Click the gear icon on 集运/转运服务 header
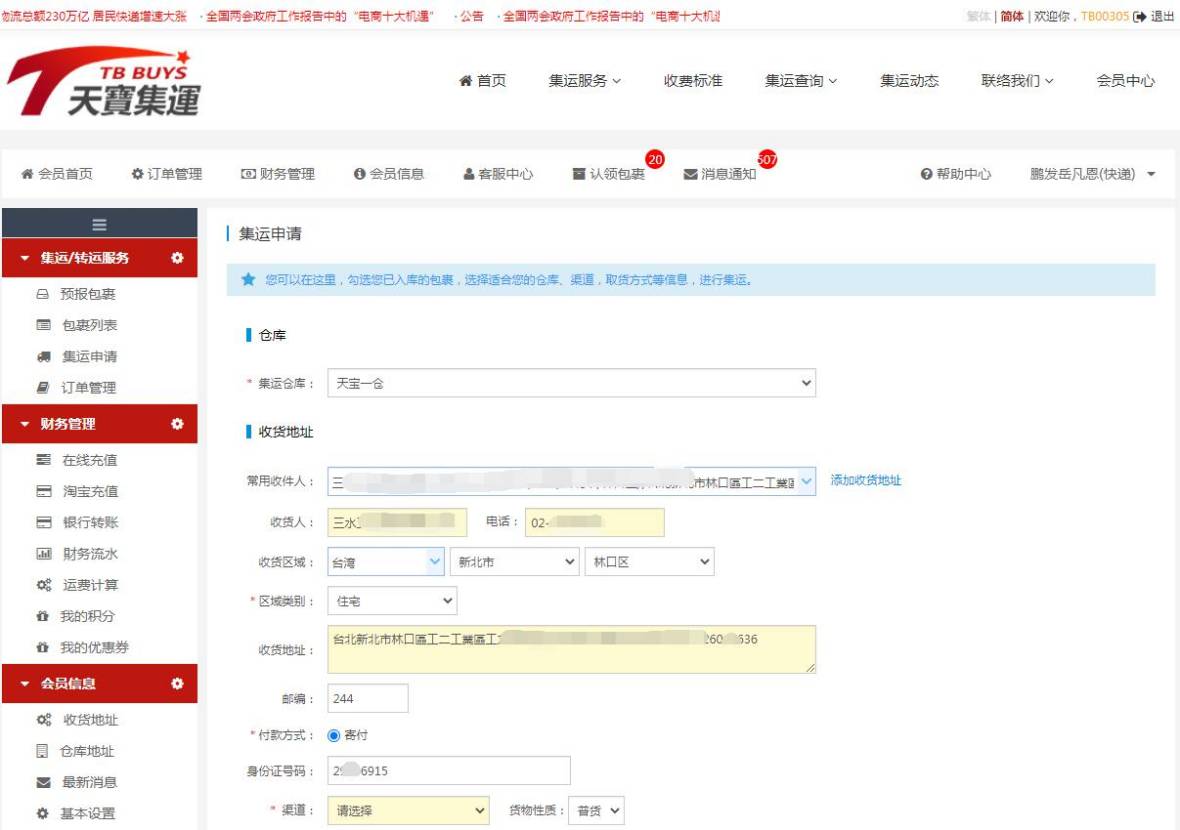 [177, 257]
